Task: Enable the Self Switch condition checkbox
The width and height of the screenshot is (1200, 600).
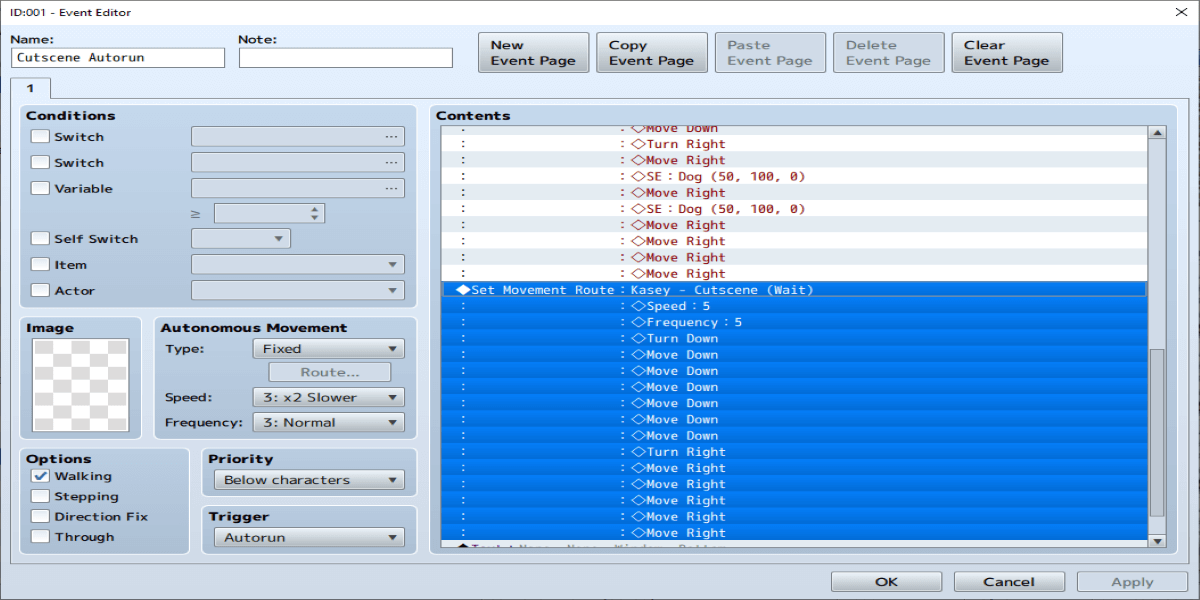Action: (40, 239)
